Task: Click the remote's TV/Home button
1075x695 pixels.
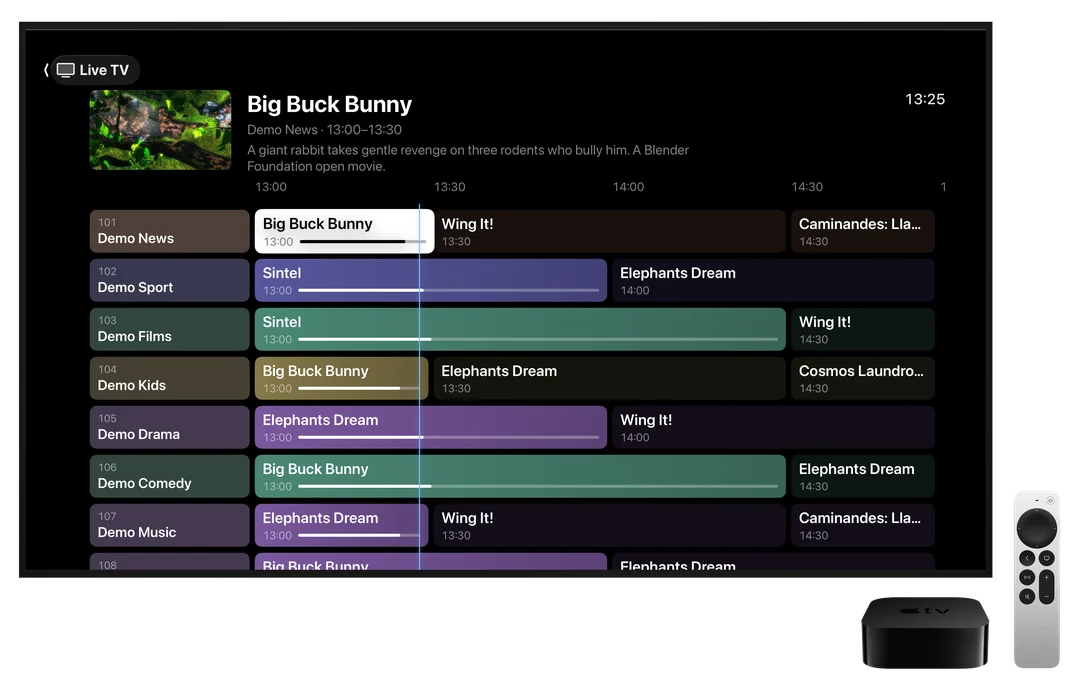Action: 1047,558
